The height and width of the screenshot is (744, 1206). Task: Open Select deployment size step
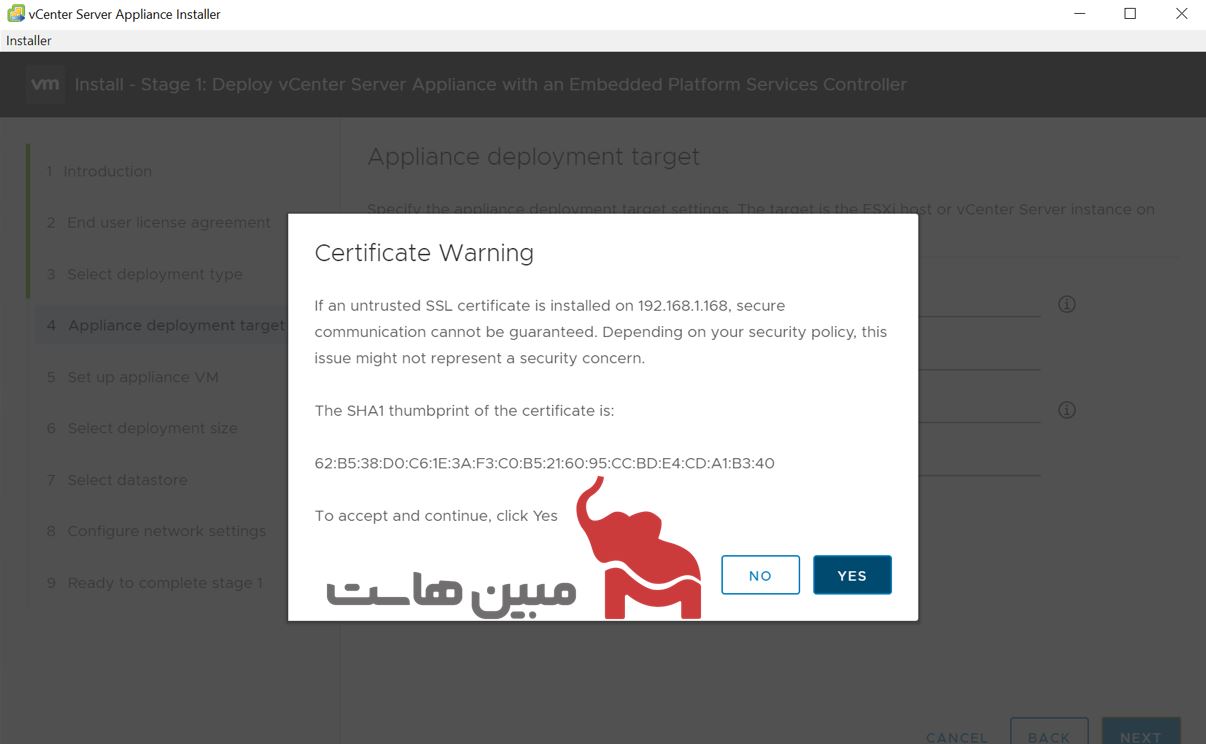(x=152, y=428)
